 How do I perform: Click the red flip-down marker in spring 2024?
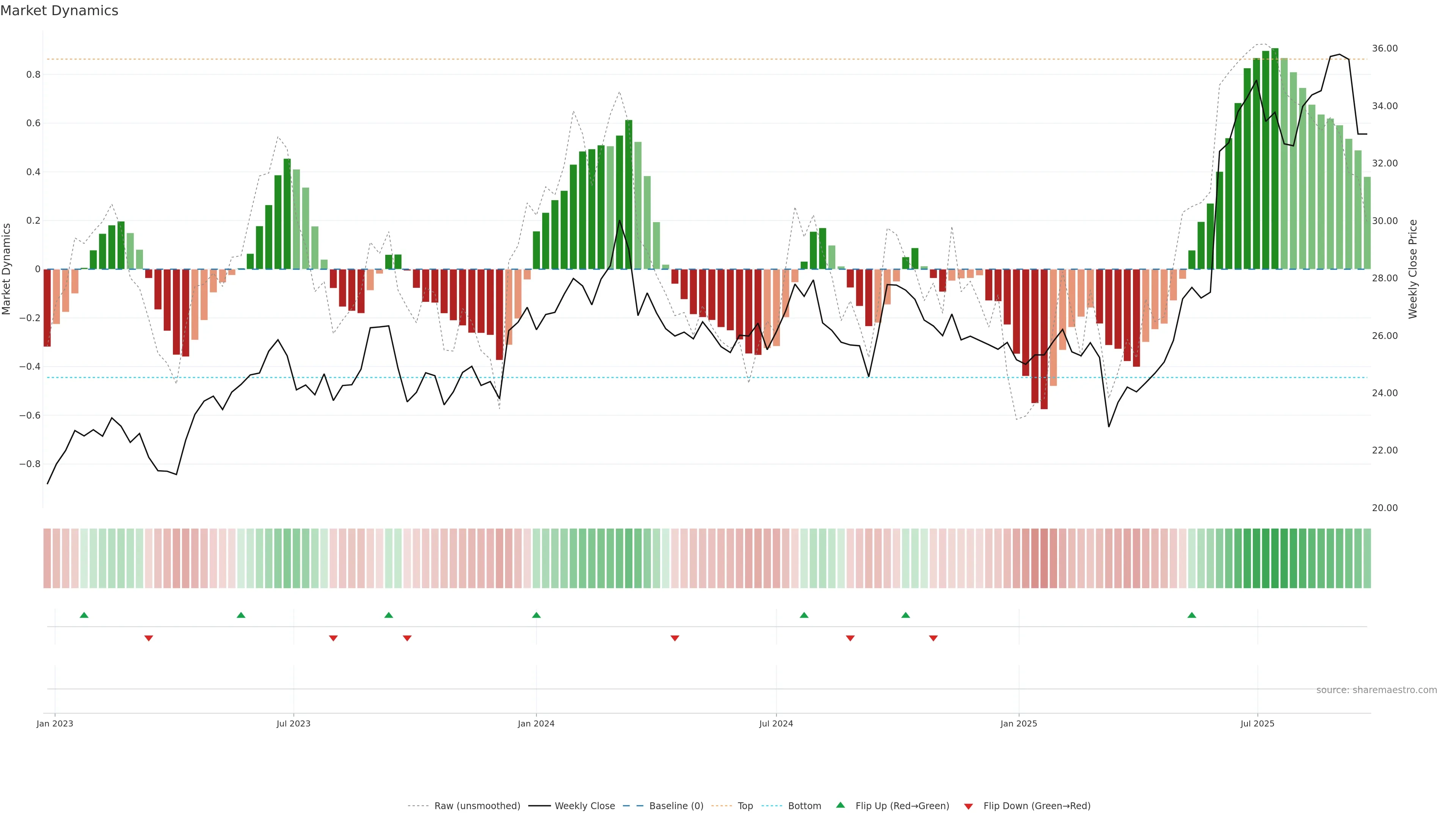pos(674,638)
